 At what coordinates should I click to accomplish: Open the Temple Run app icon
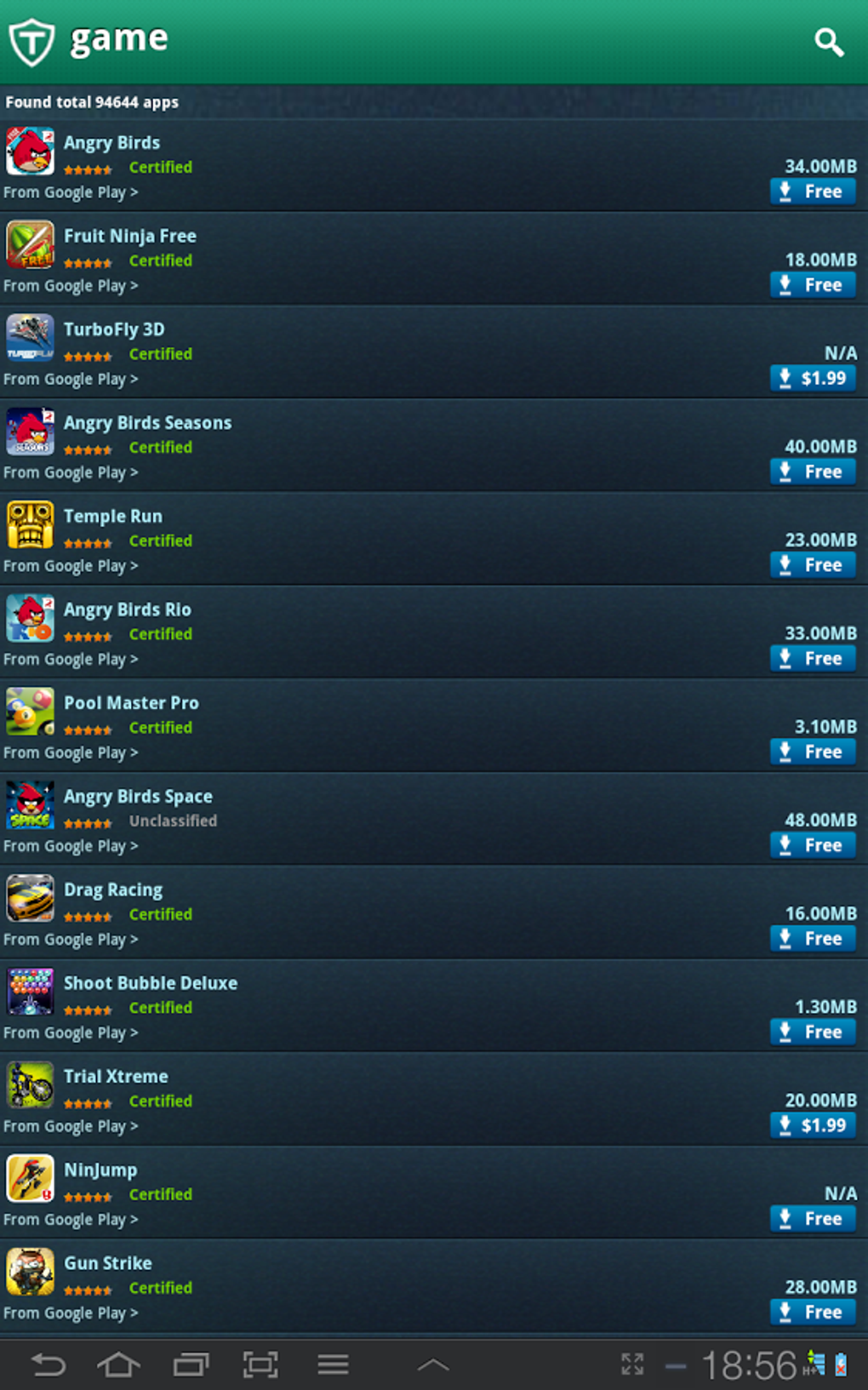tap(30, 524)
